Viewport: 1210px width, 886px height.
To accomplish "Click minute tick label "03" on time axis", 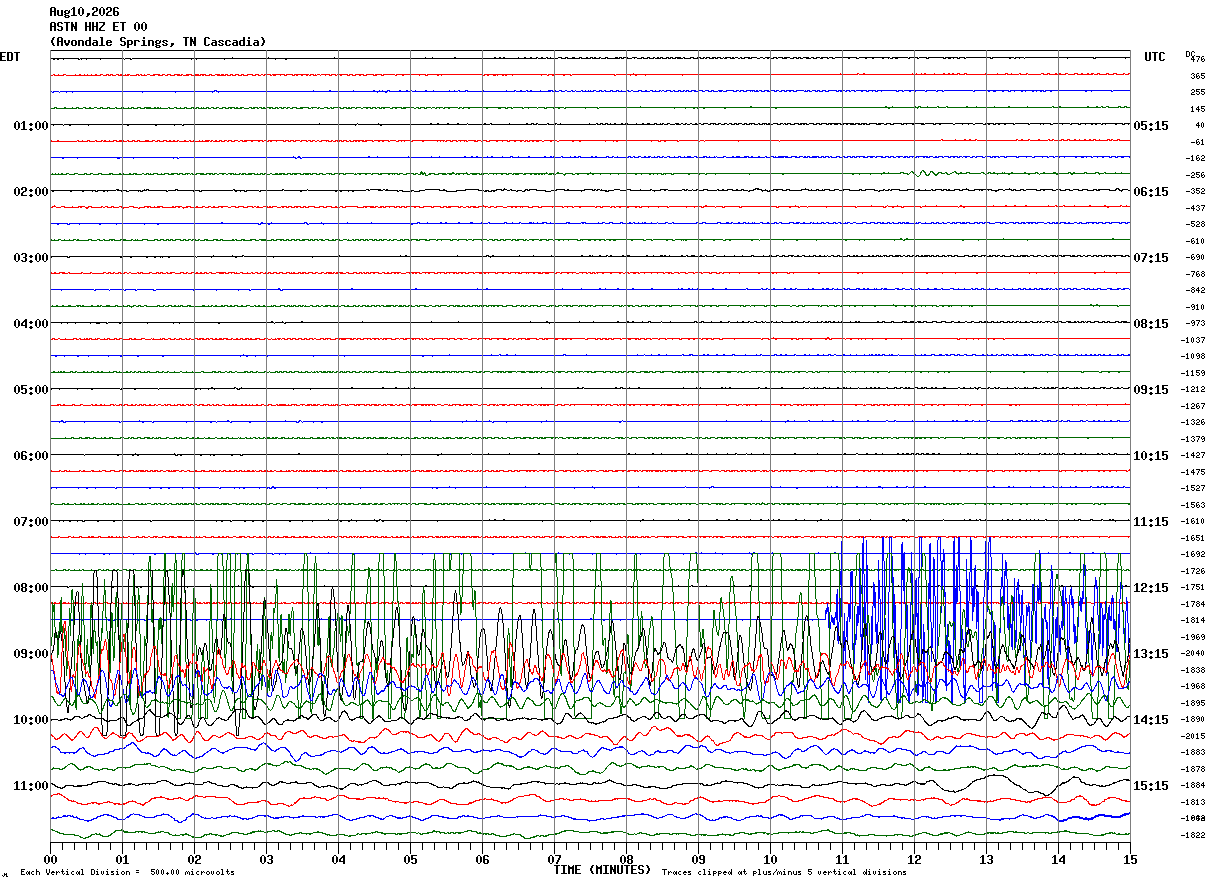I will (x=266, y=859).
